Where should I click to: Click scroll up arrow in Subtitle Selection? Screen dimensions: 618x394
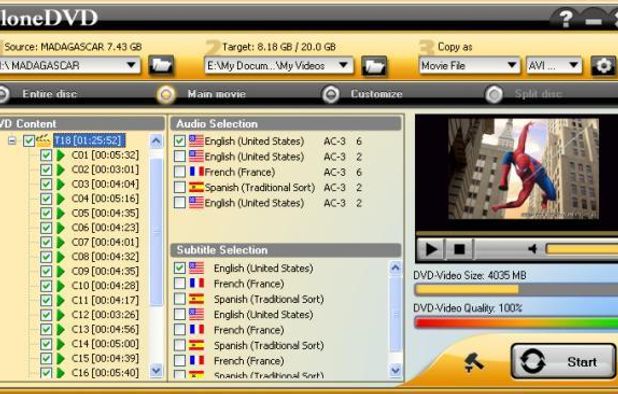click(395, 268)
